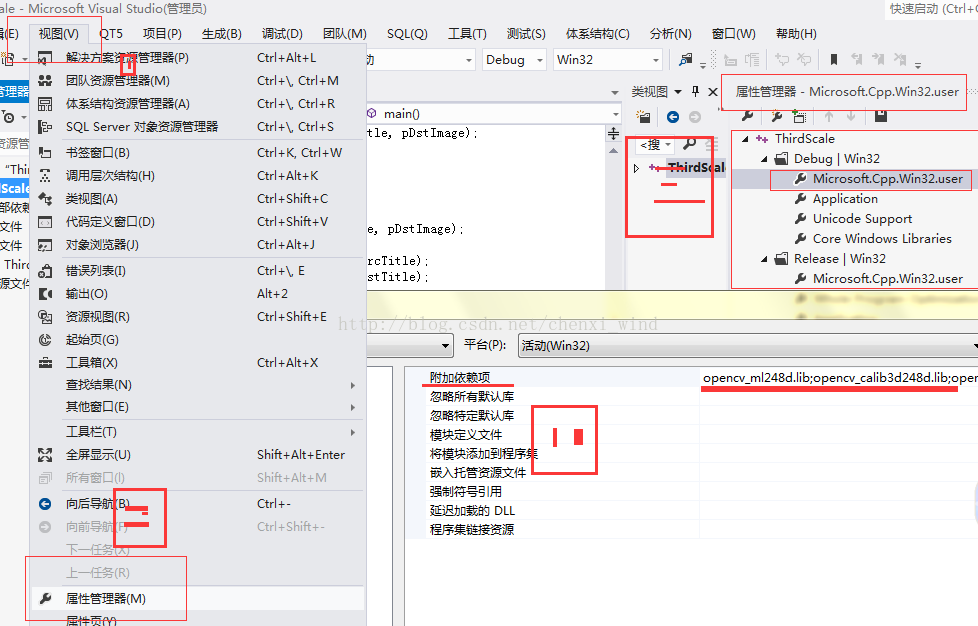This screenshot has height=626, width=978.
Task: Open properties wrench icon in Property Manager
Action: 747,116
